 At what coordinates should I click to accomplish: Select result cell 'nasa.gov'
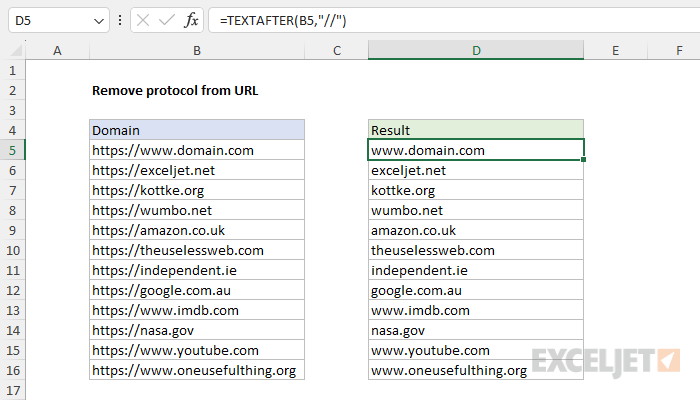coord(476,330)
